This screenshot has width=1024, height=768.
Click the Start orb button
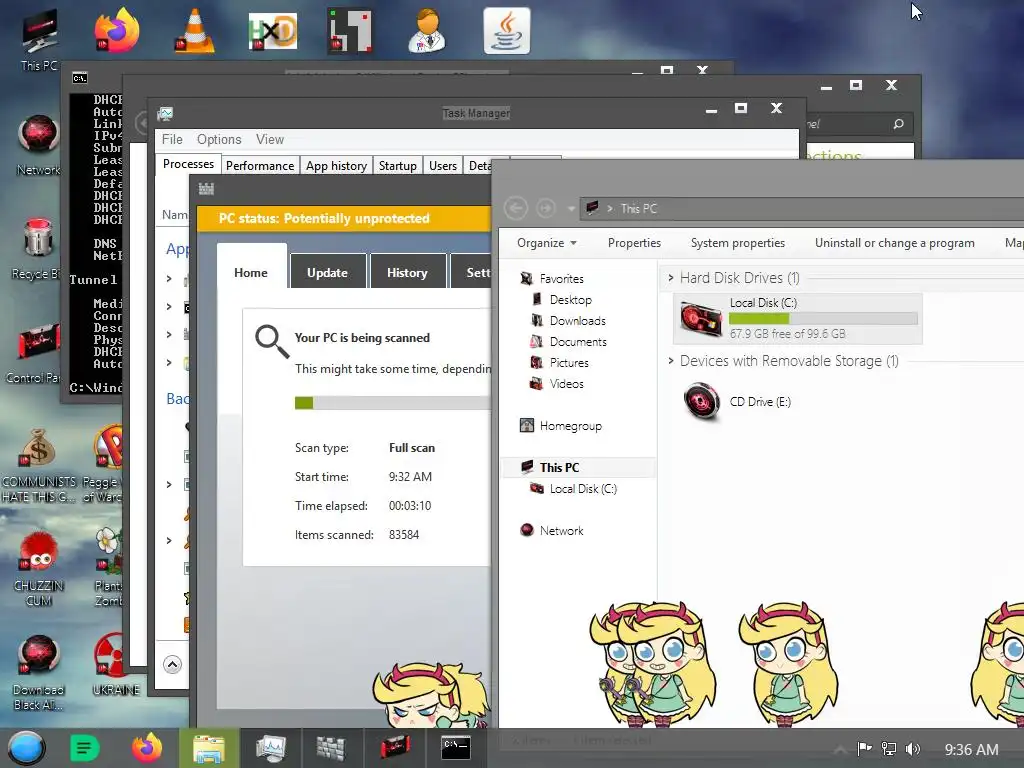coord(27,748)
